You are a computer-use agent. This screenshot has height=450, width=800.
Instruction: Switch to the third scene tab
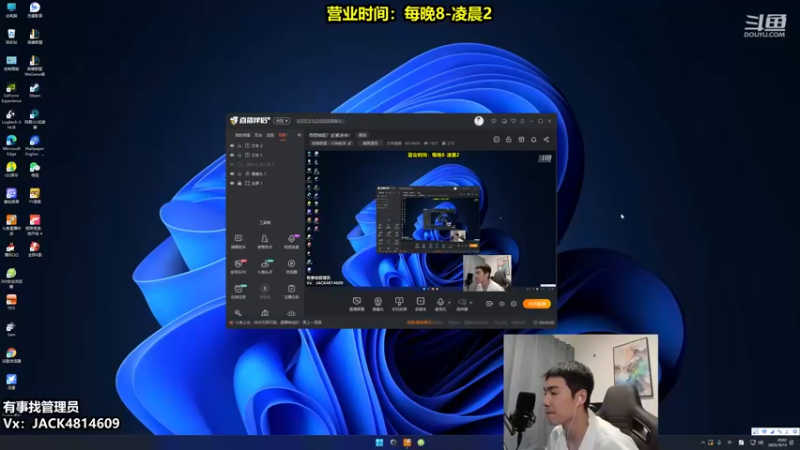[270, 135]
